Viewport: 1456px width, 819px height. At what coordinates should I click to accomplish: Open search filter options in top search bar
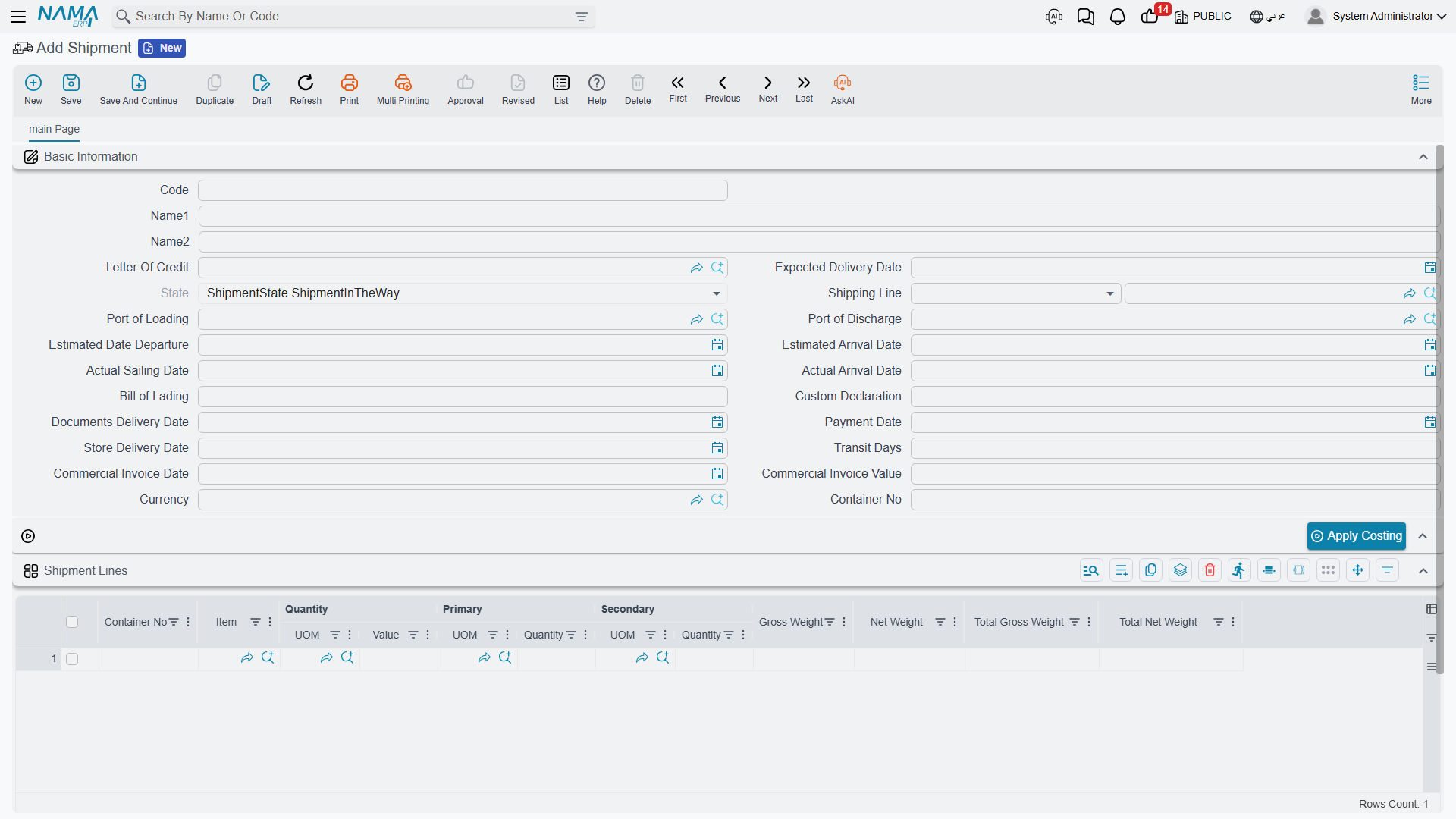[x=582, y=17]
